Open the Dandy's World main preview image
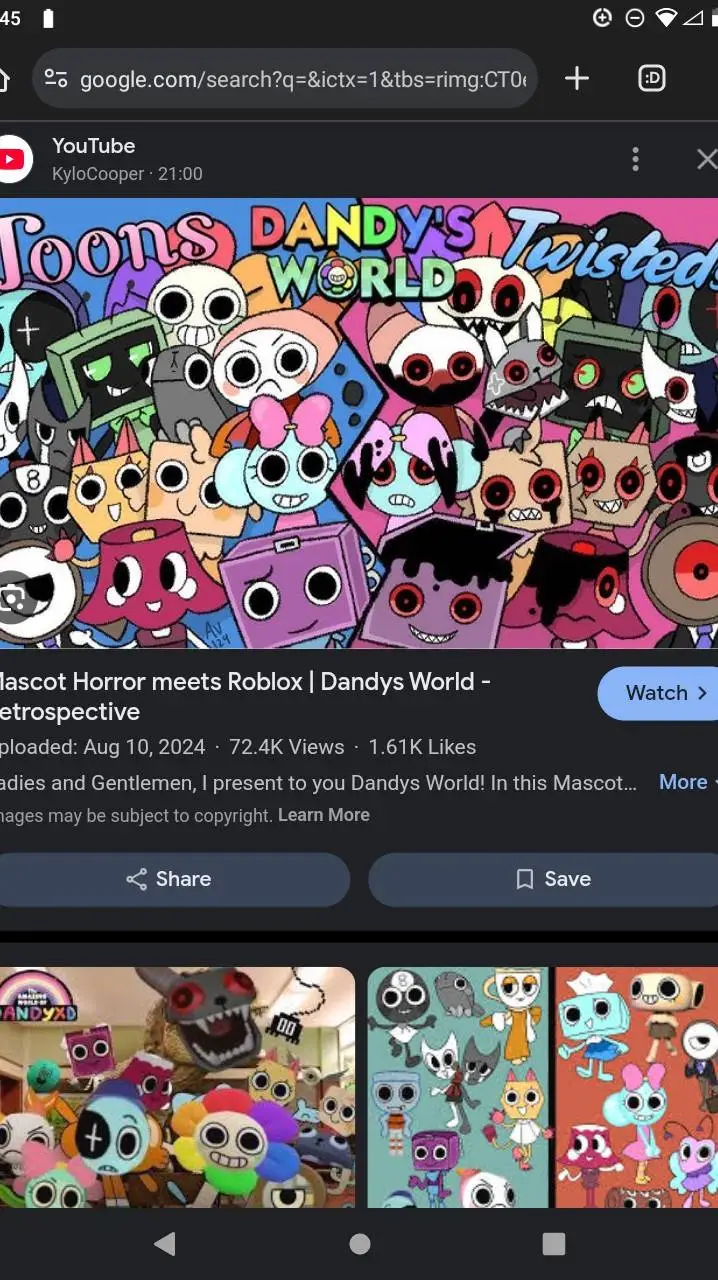 click(359, 423)
